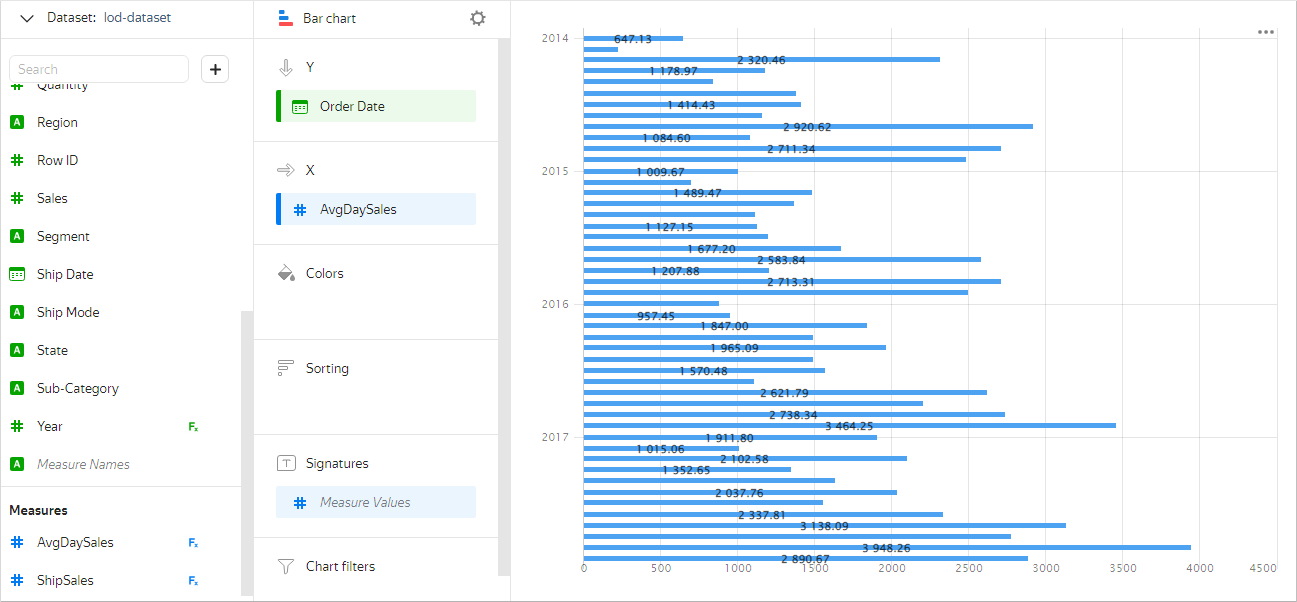The height and width of the screenshot is (602, 1297).
Task: Click the Signatures section icon
Action: (x=286, y=463)
